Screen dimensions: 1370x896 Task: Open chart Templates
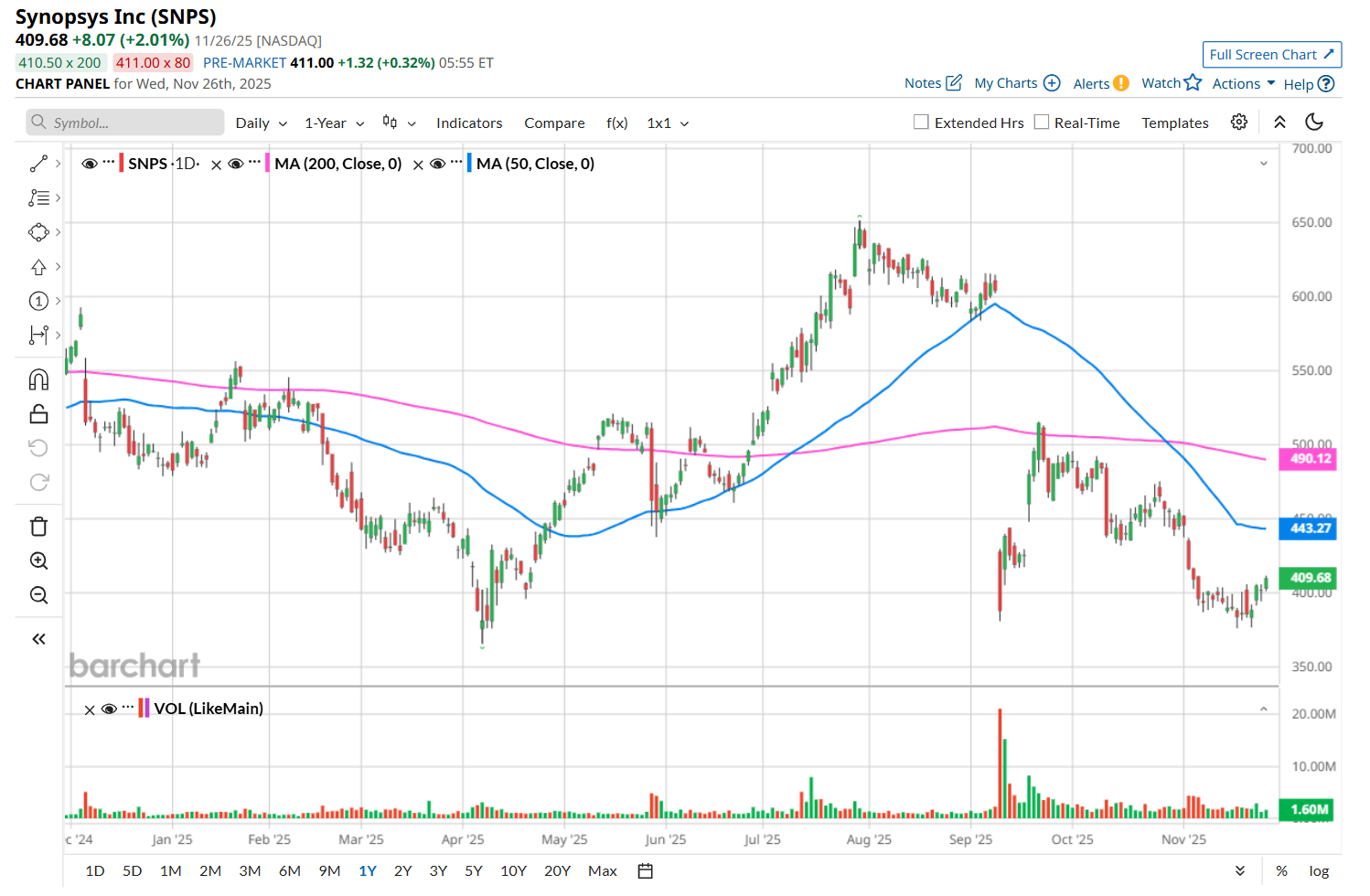click(1175, 123)
